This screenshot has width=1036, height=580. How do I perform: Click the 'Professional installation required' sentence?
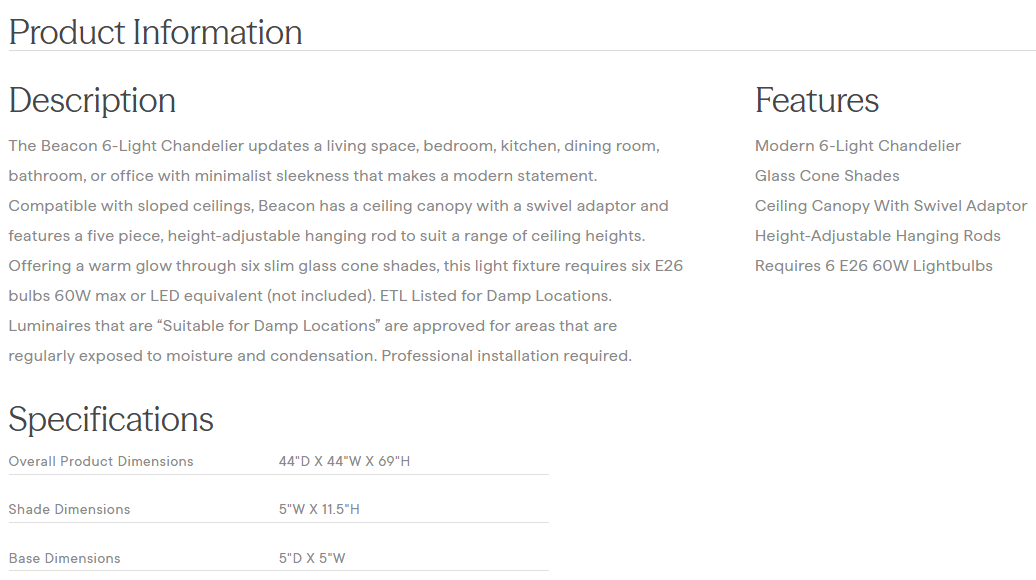coord(505,356)
